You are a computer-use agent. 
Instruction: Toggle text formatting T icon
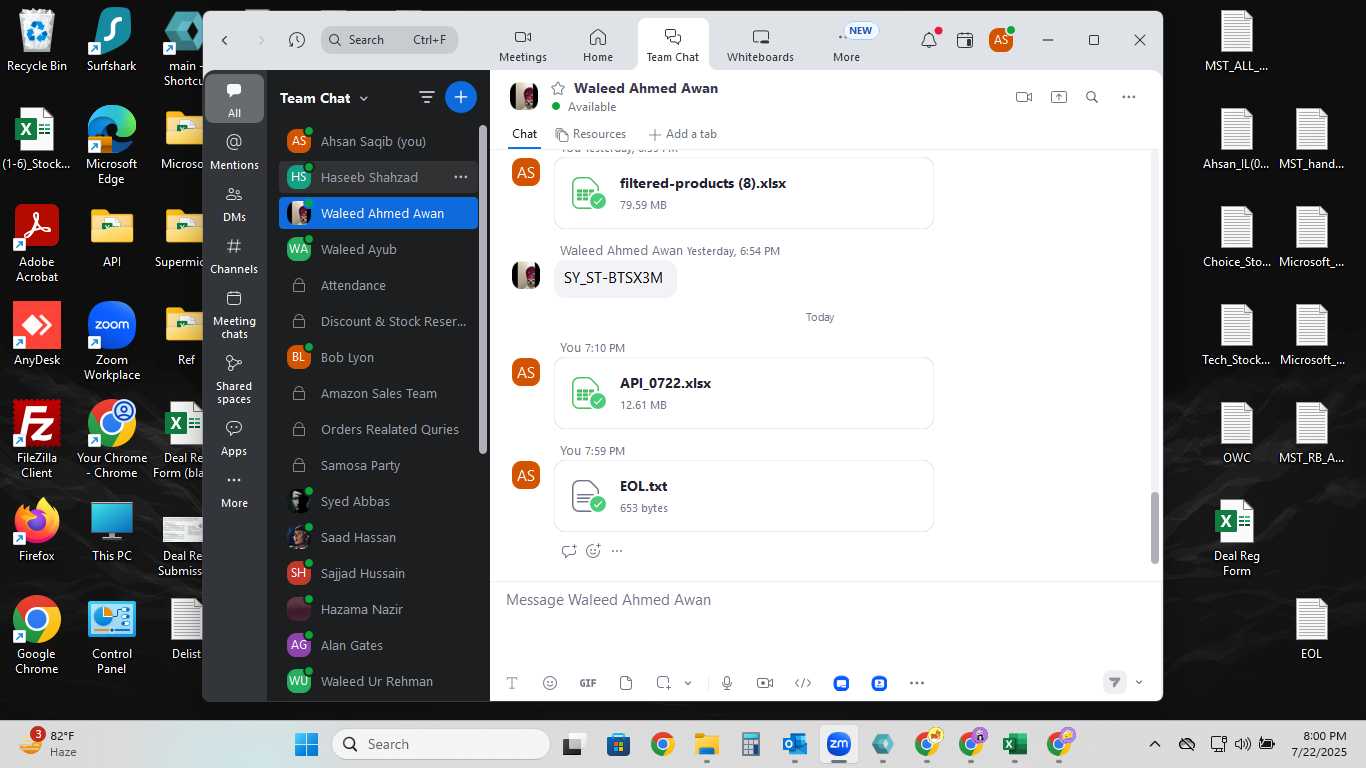pos(512,683)
